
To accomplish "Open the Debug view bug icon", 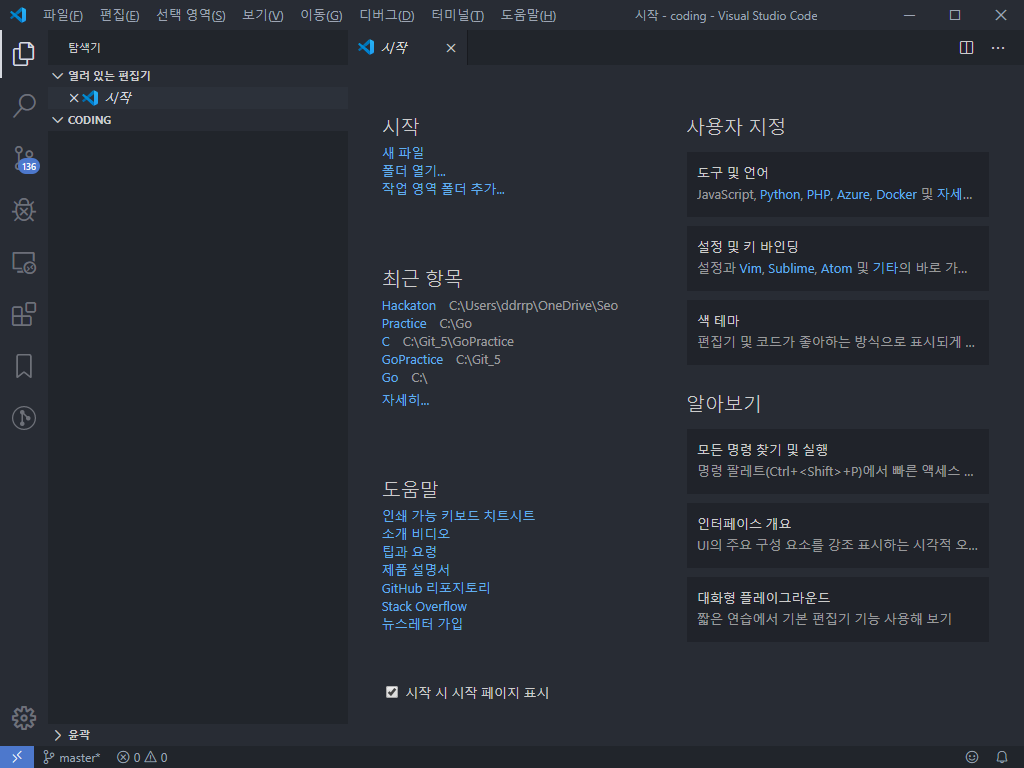I will [x=24, y=210].
